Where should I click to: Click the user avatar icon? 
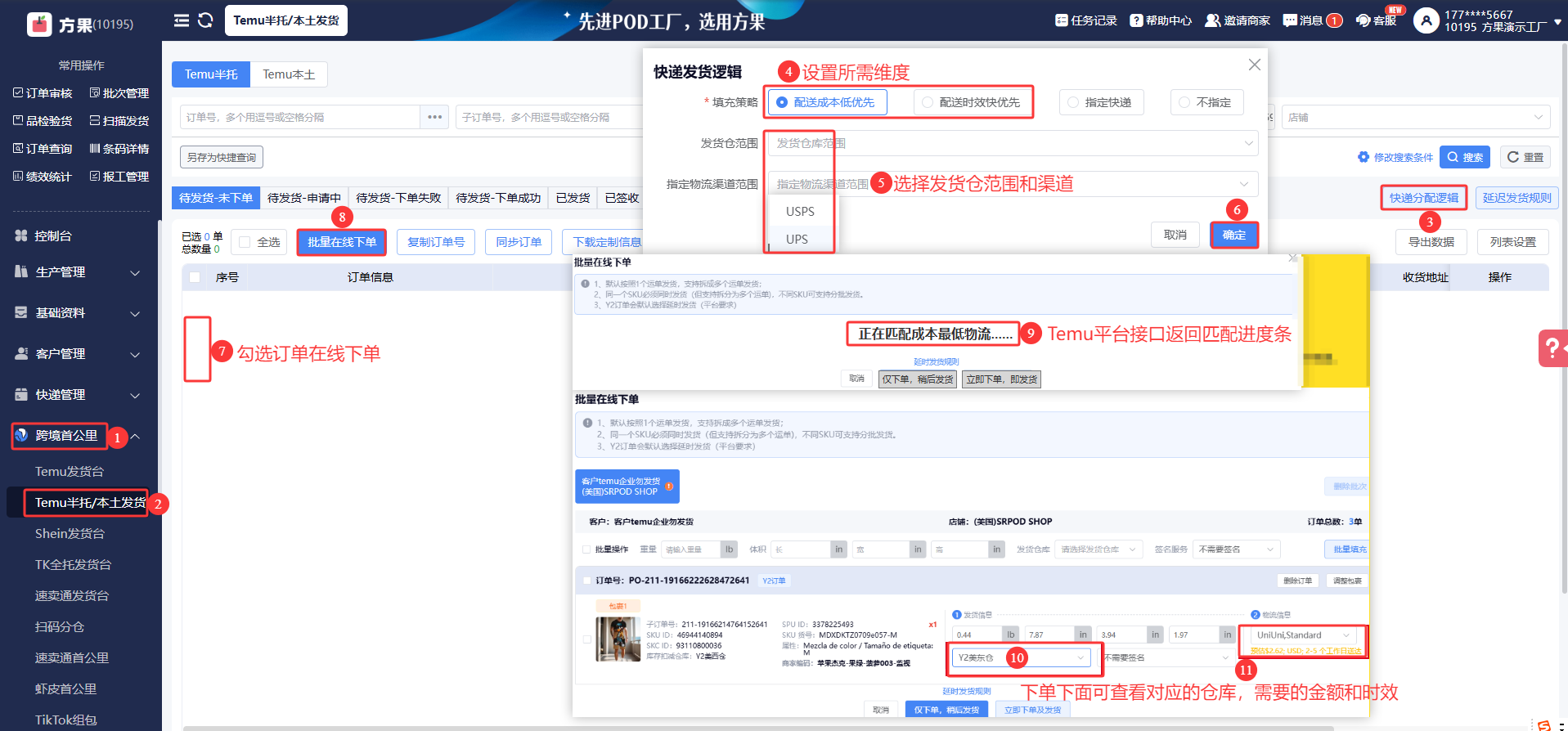tap(1426, 20)
